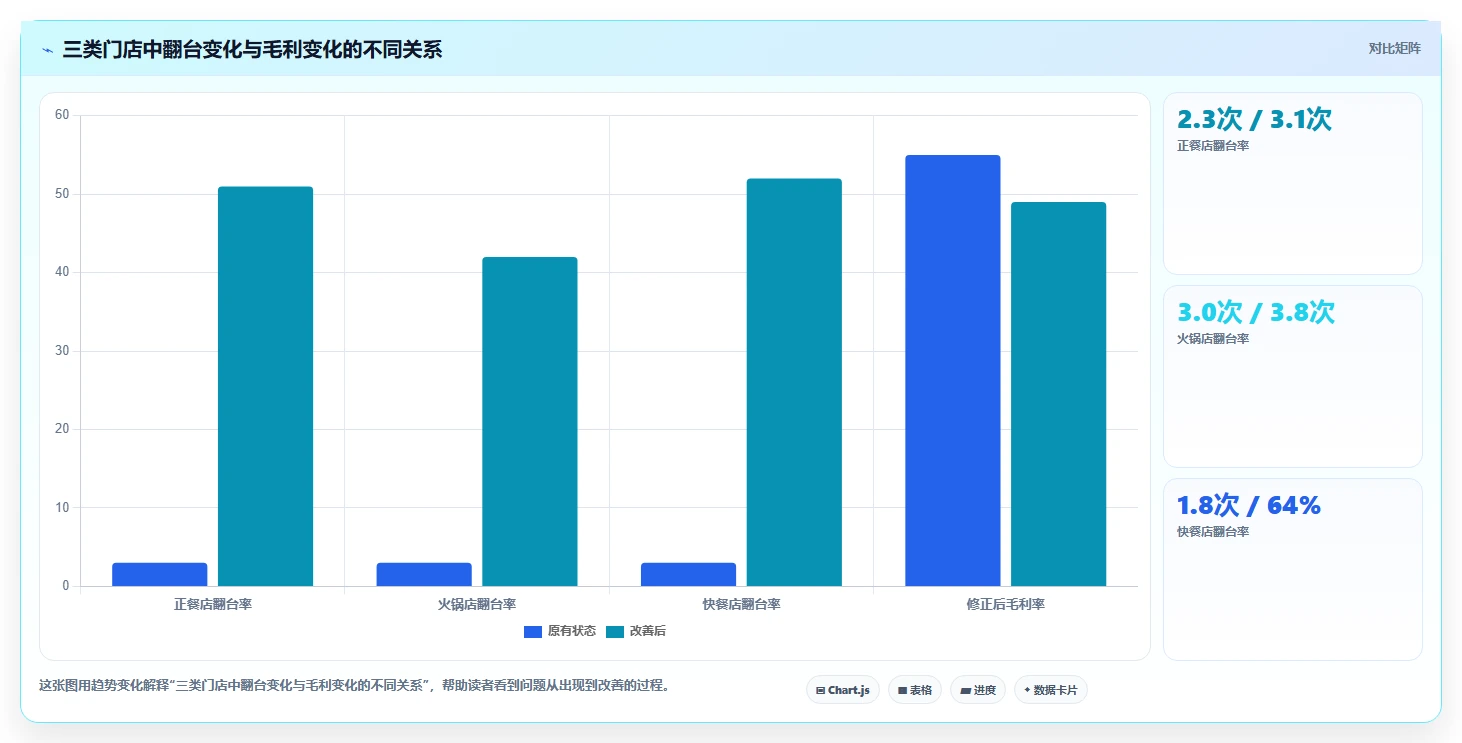Click the title 三类门店中翻台变化与毛利变化的不同关系
This screenshot has height=743, width=1462.
[x=252, y=50]
